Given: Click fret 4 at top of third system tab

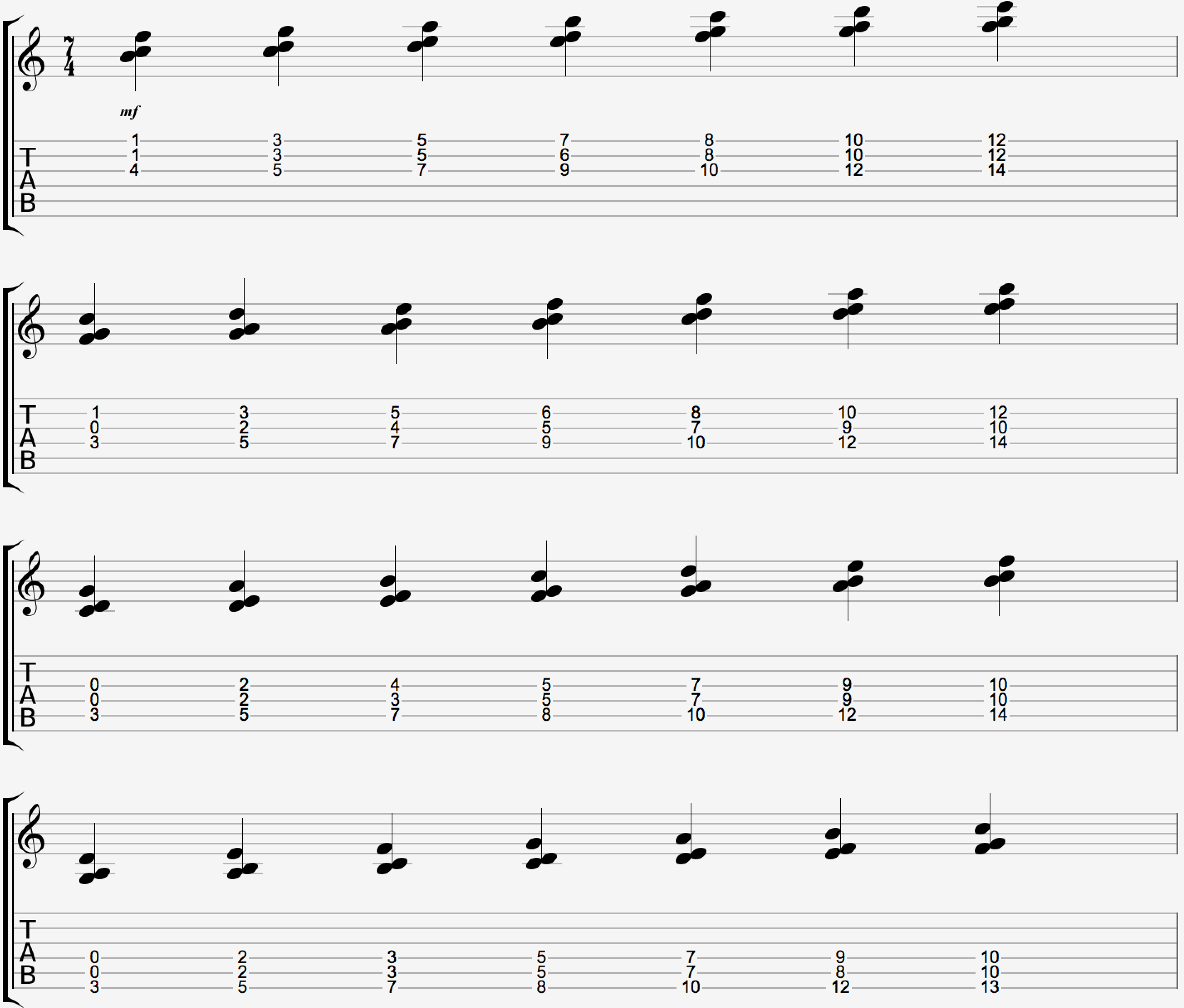Looking at the screenshot, I should [x=395, y=685].
